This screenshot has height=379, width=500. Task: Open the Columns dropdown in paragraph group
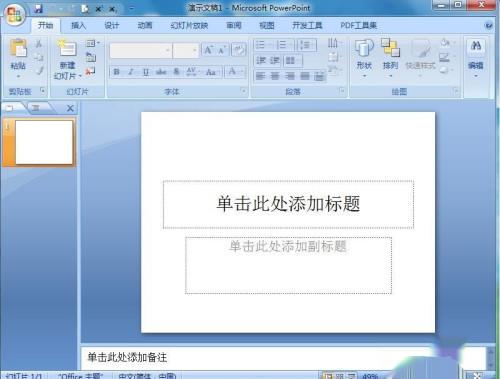tap(293, 60)
